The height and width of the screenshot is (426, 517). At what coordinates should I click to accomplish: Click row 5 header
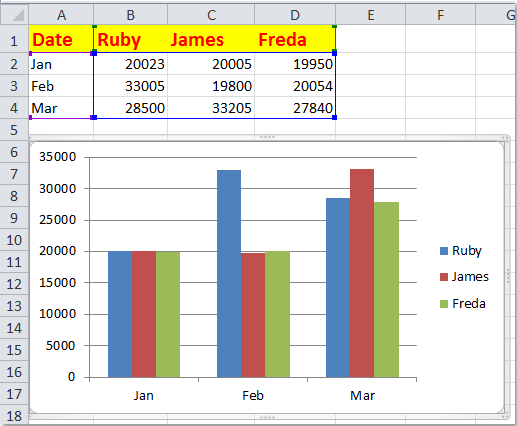(14, 130)
